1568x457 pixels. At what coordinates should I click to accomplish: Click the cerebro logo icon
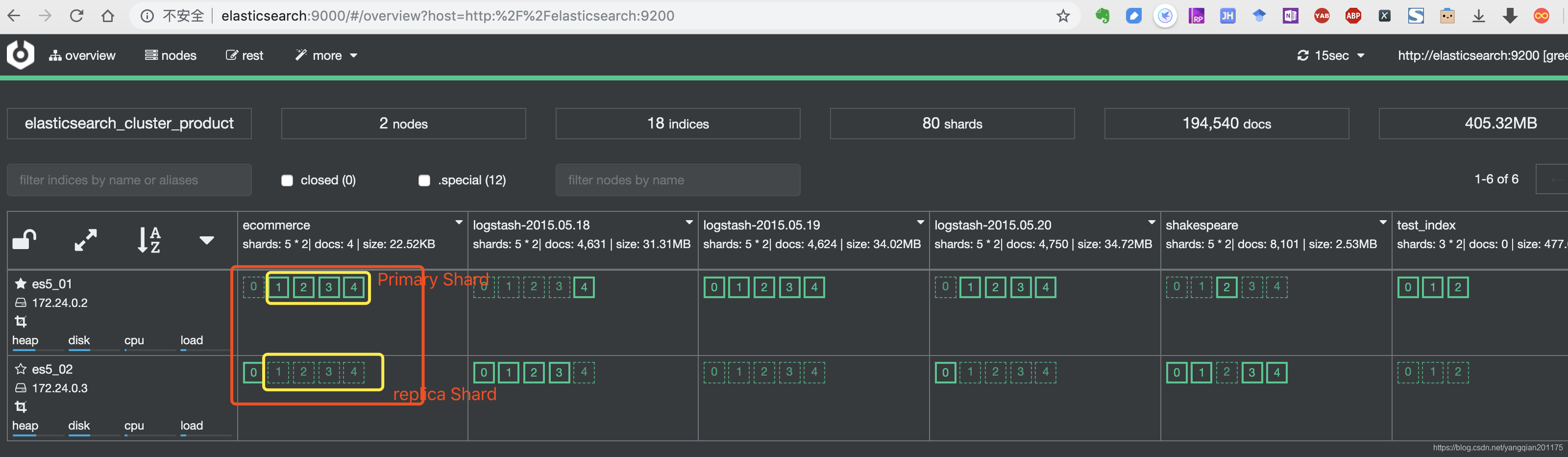click(x=20, y=55)
